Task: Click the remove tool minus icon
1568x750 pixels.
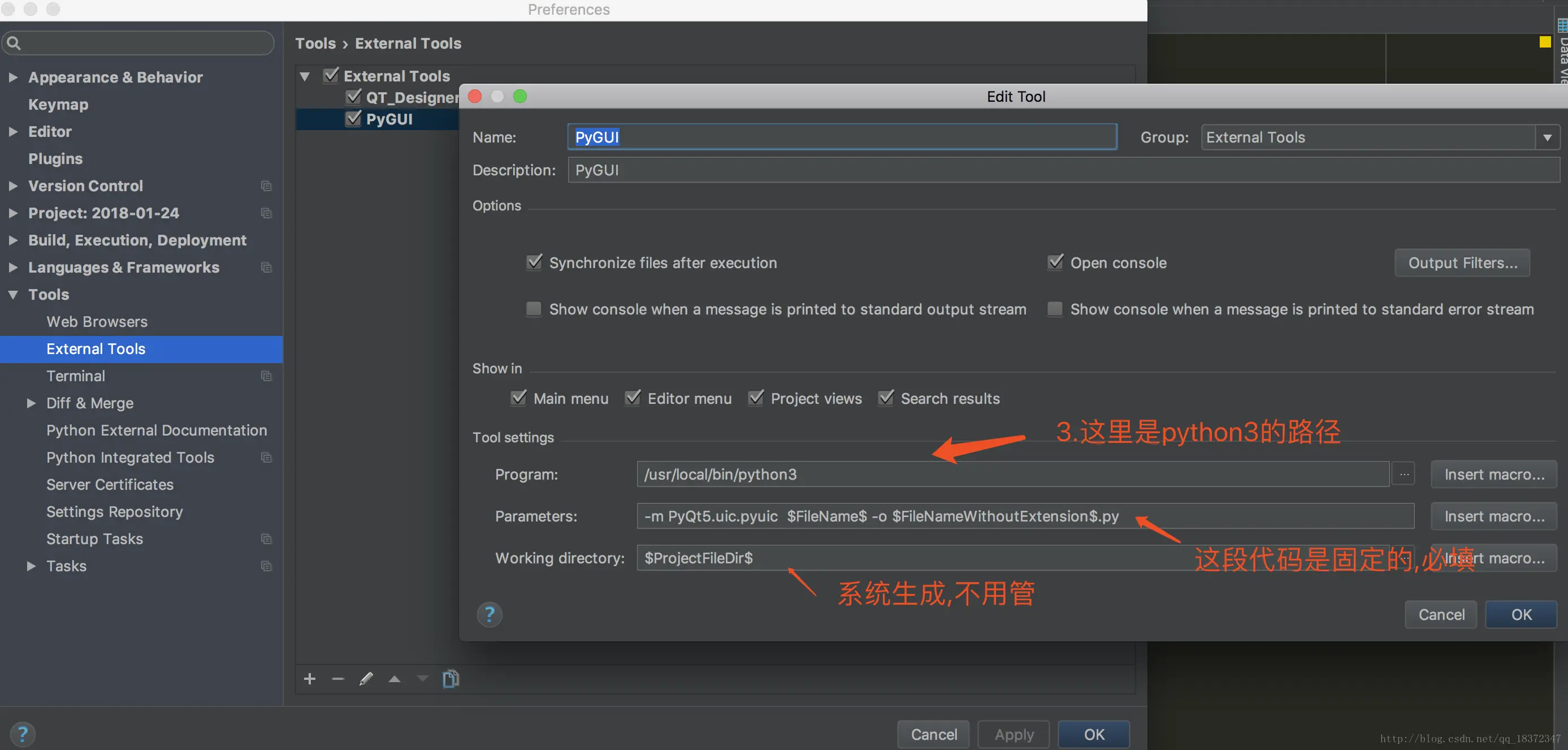Action: tap(338, 679)
